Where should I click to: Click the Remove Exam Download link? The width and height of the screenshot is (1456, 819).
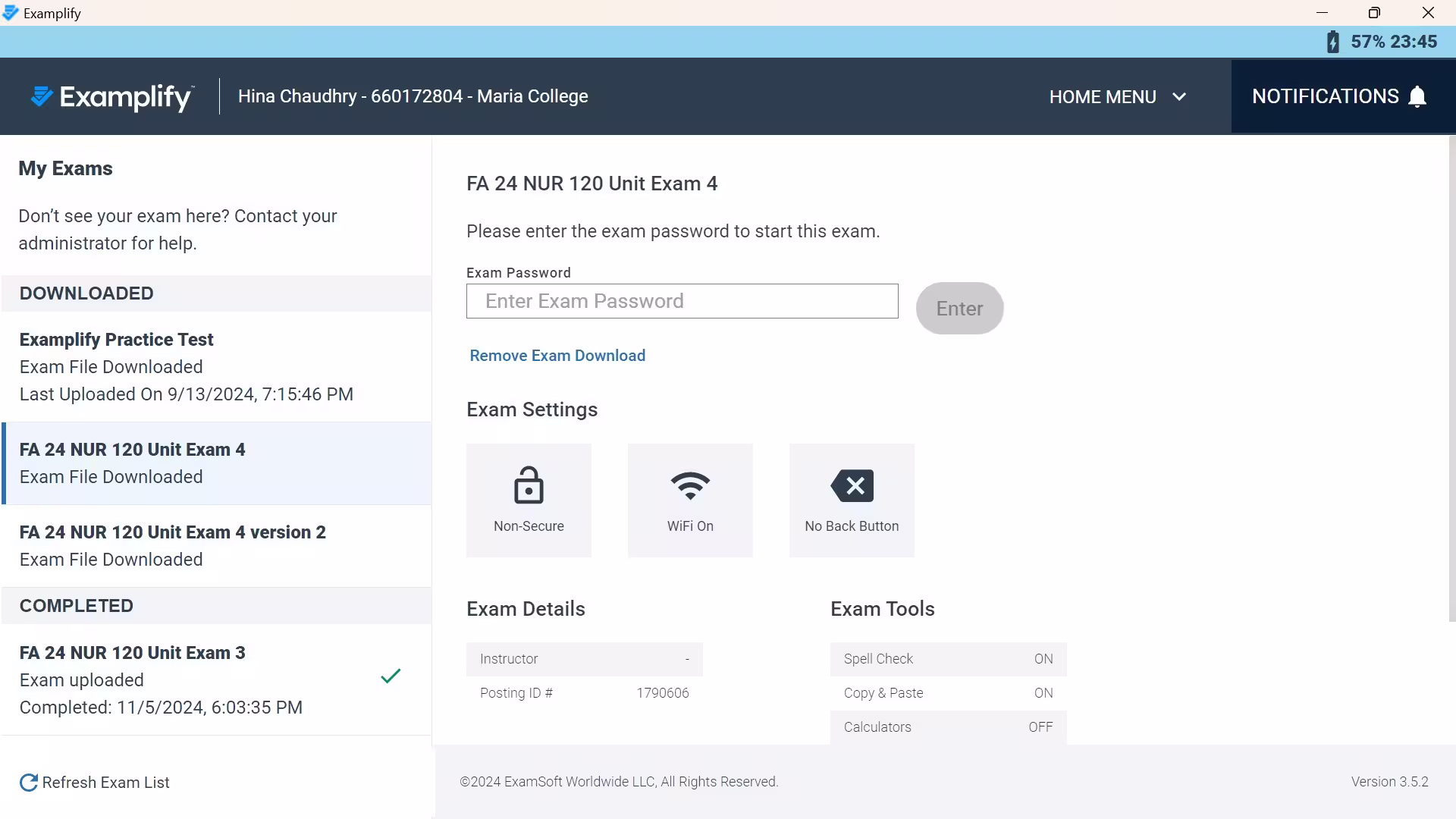pos(557,356)
